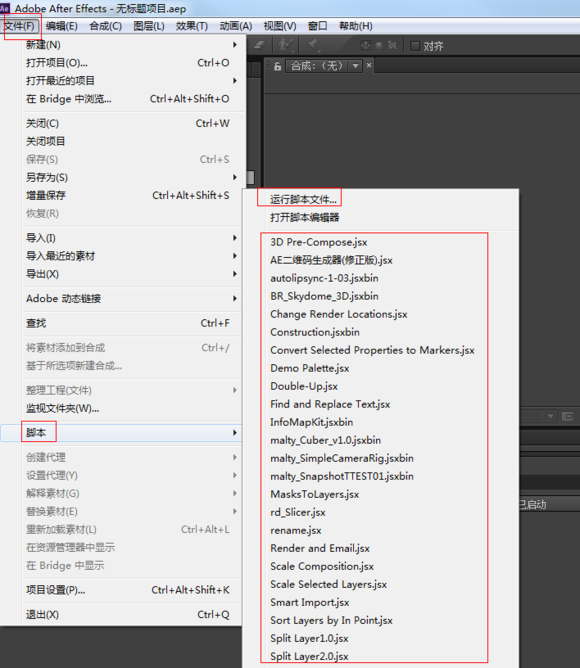580x668 pixels.
Task: Enable the 对齐 snapping checkbox
Action: (415, 46)
